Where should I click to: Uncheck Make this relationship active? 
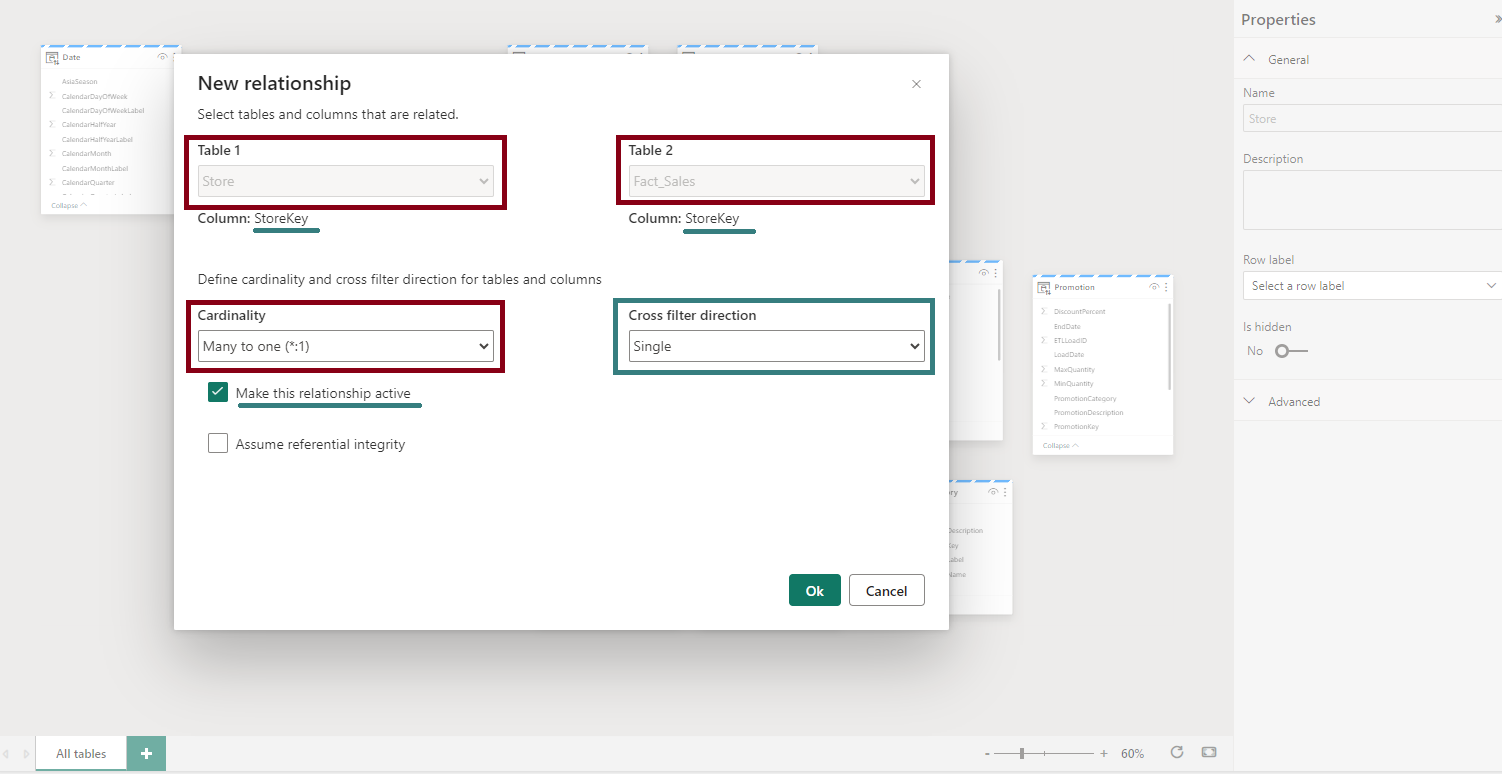(218, 392)
